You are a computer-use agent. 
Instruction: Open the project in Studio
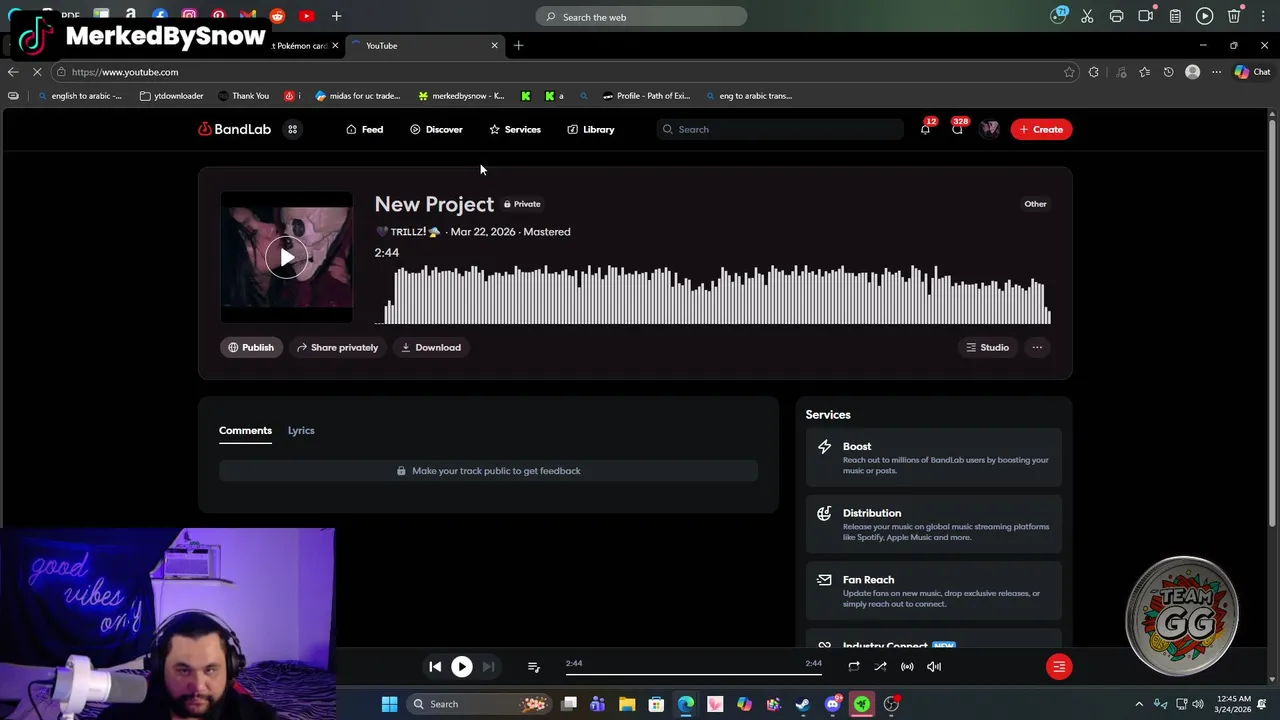point(987,347)
